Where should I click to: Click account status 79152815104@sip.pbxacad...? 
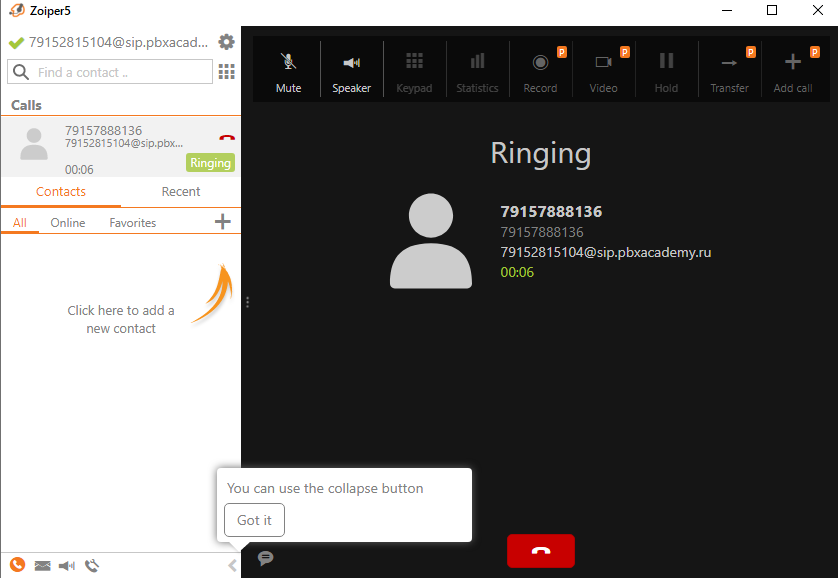[118, 42]
